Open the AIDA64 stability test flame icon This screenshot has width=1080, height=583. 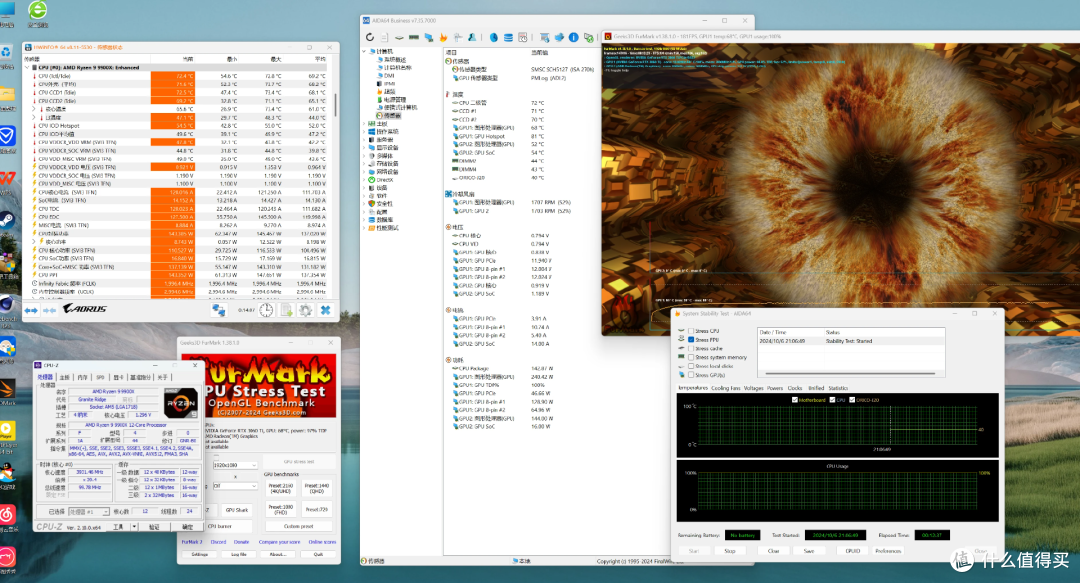pos(443,37)
